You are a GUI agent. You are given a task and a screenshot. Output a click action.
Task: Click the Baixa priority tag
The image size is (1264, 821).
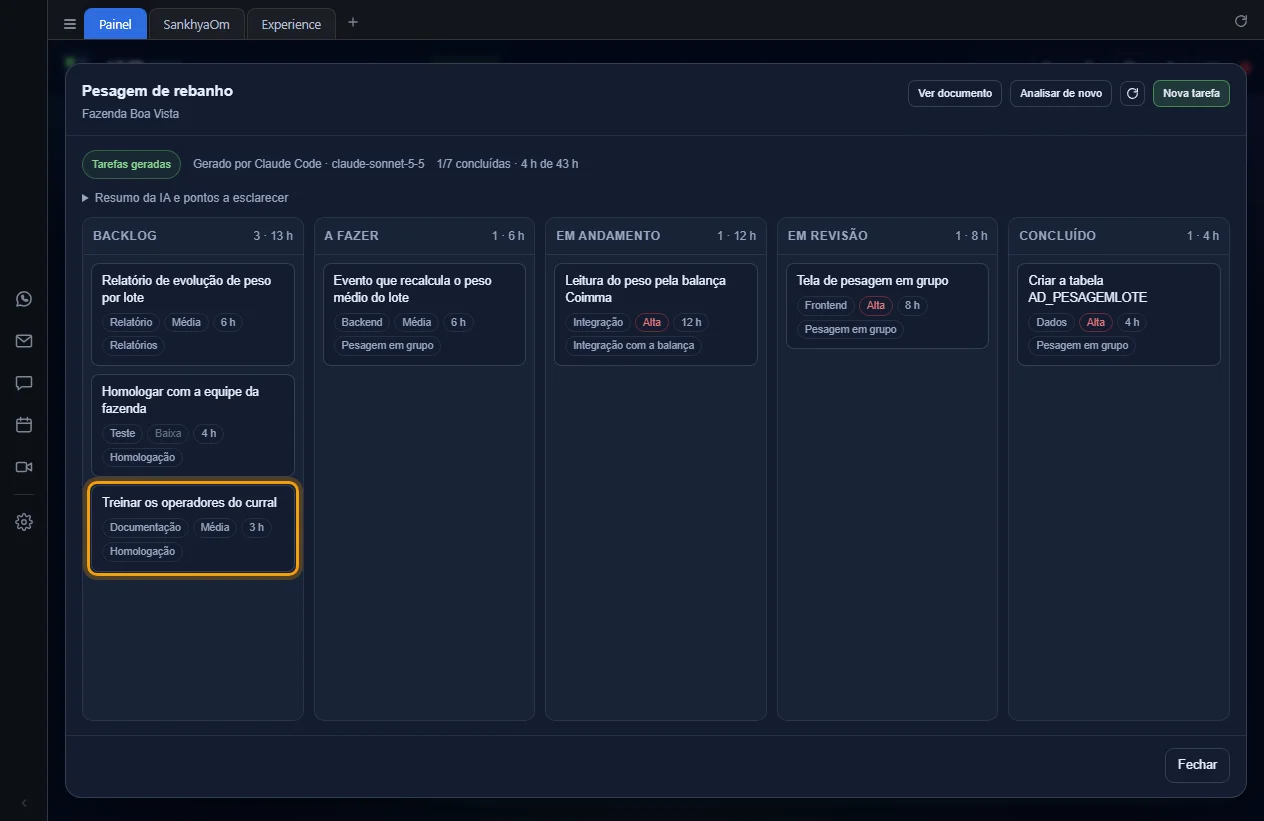coord(168,434)
